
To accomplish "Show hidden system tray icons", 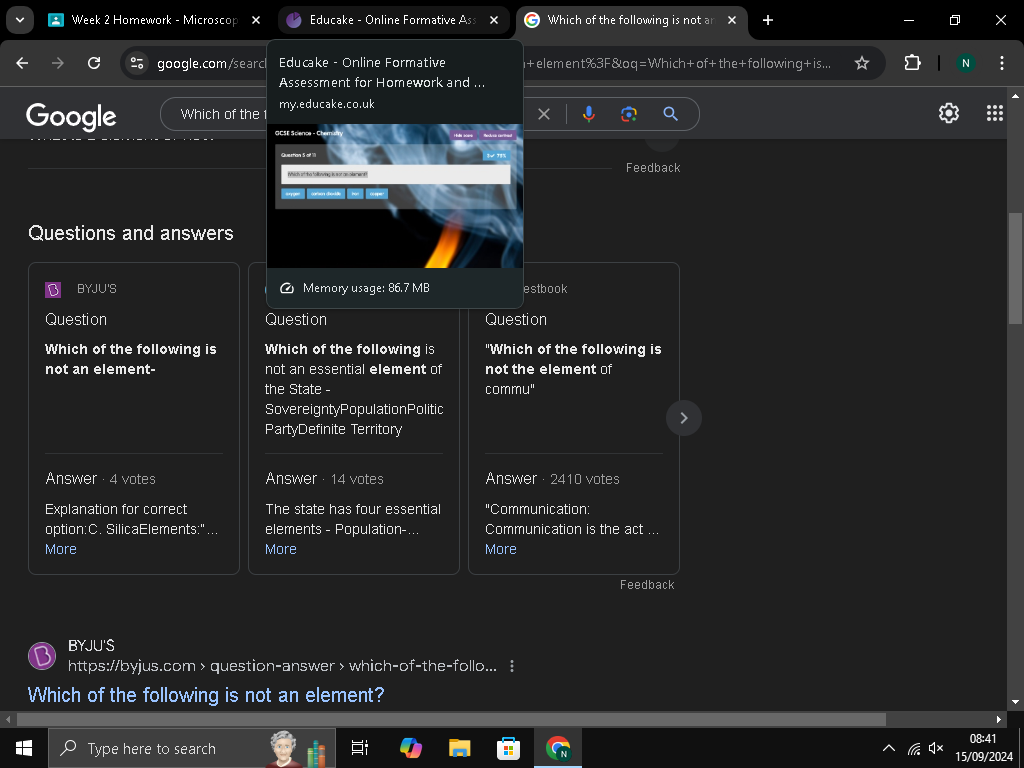I will click(x=888, y=748).
